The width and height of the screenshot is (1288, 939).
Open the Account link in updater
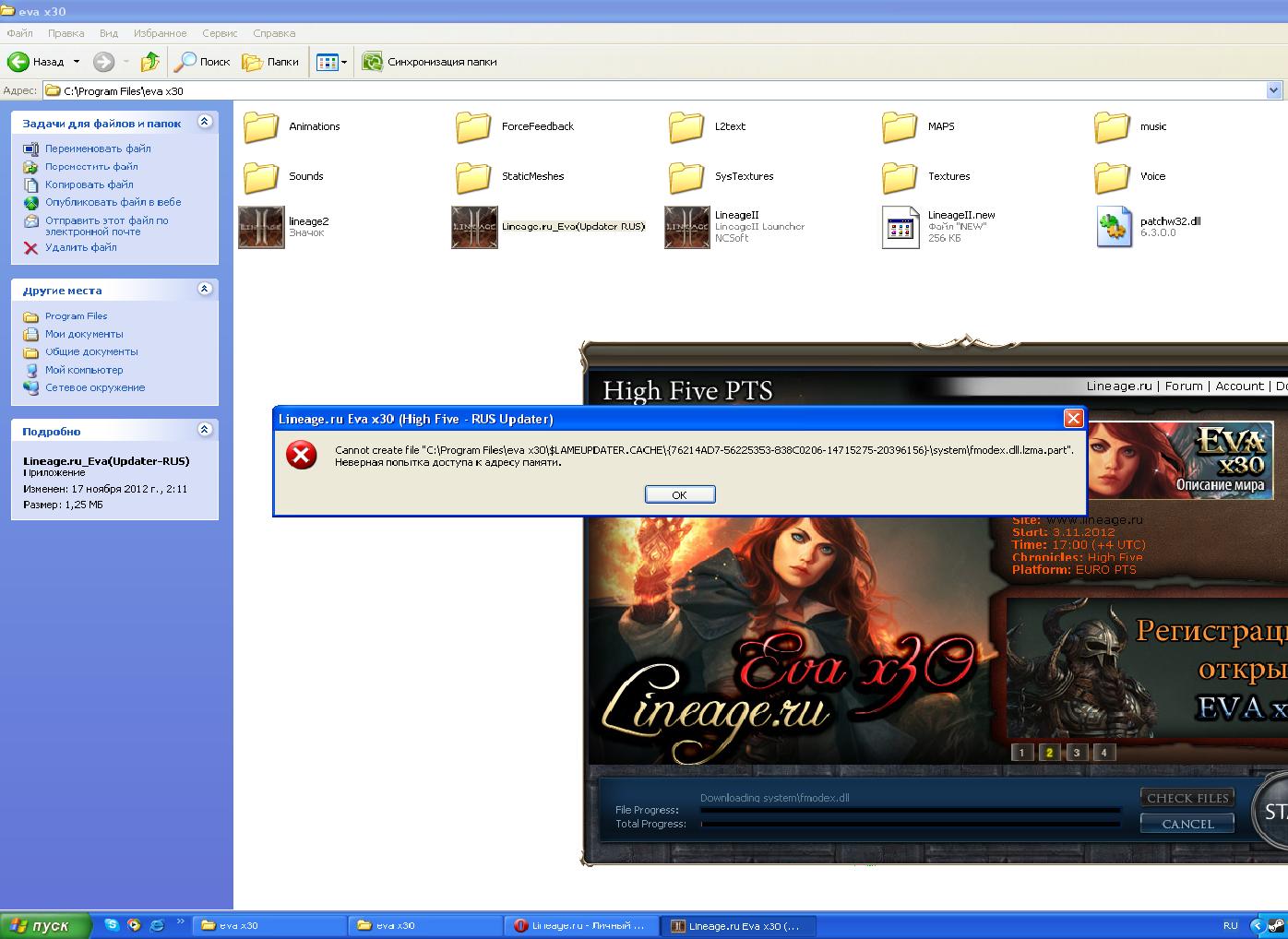click(1239, 386)
